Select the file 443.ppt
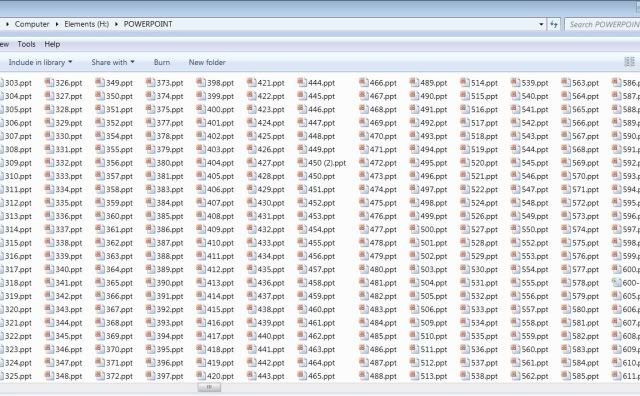 (266, 376)
